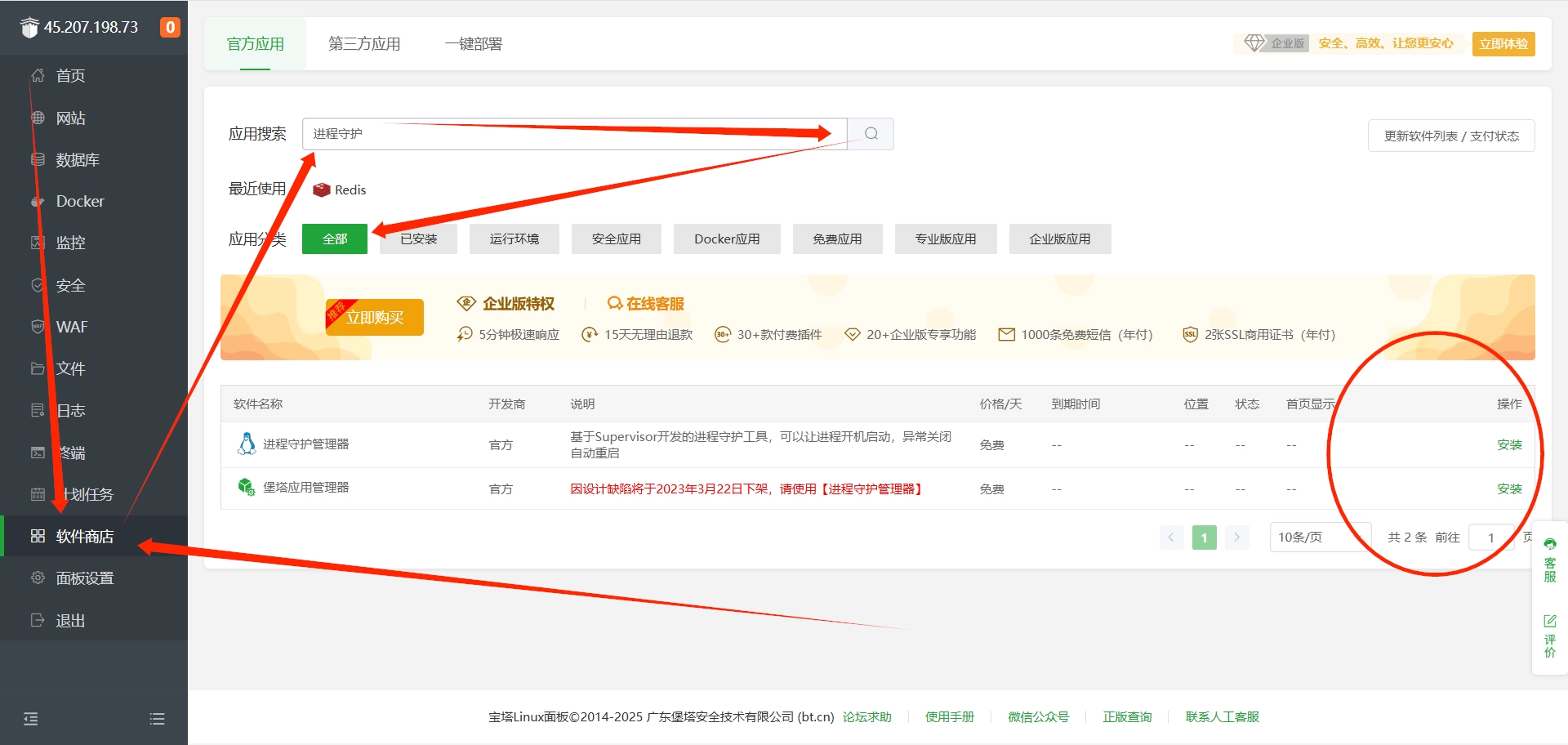1568x745 pixels.
Task: Open the WAF shield icon in sidebar
Action: tap(38, 327)
